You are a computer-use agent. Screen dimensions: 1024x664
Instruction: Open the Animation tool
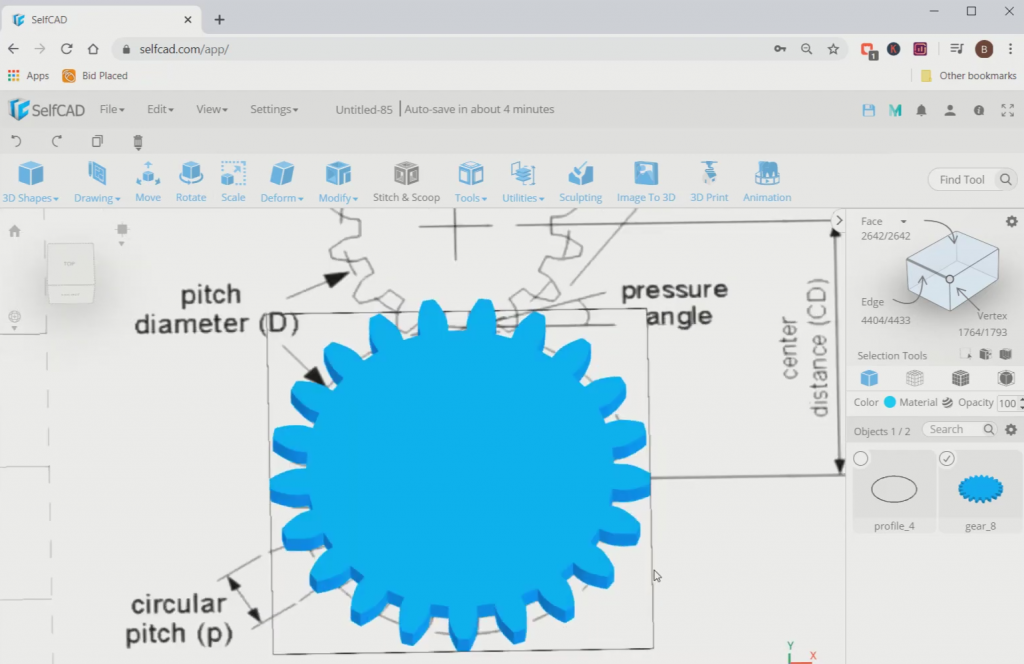[x=767, y=182]
